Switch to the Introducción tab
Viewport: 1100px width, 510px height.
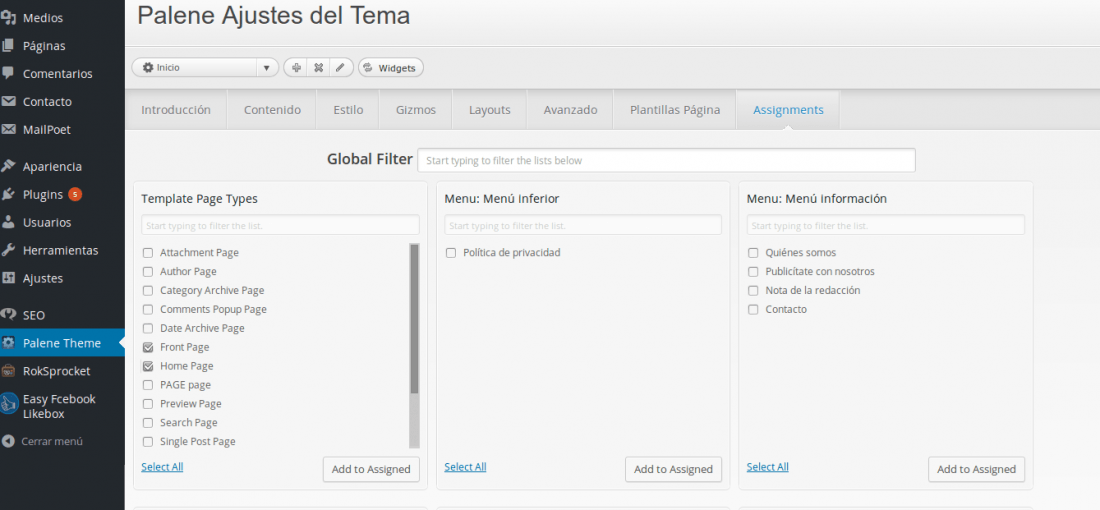(176, 110)
